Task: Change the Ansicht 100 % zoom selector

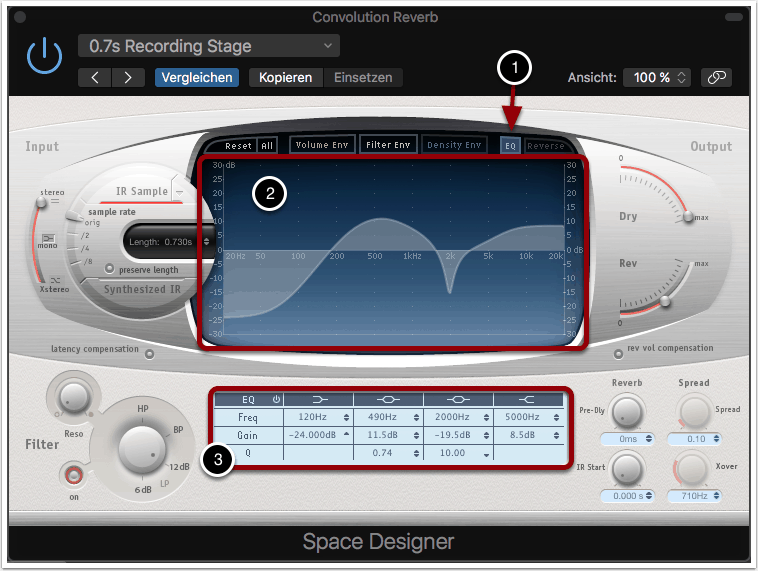Action: click(x=656, y=77)
